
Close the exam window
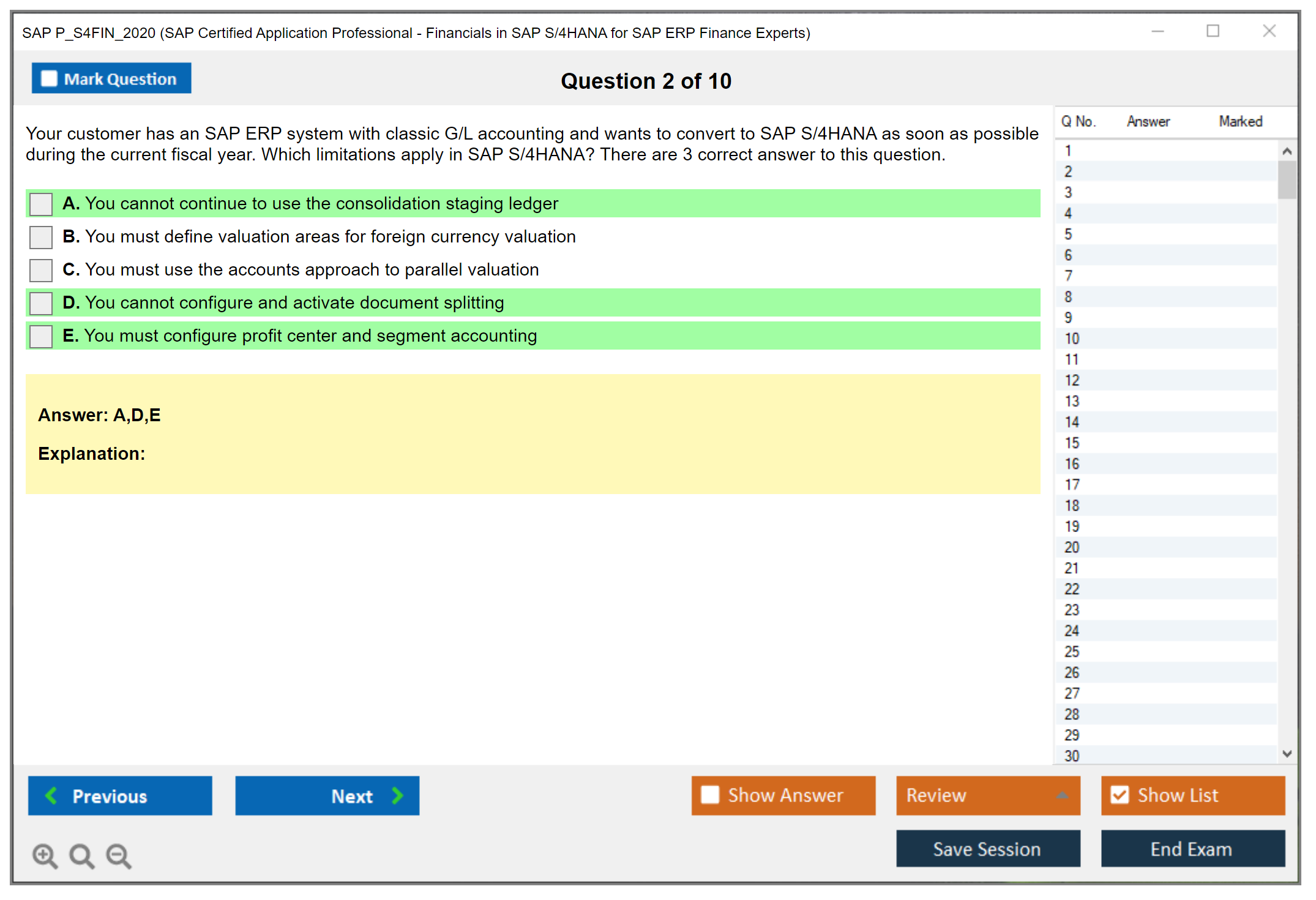pyautogui.click(x=1269, y=31)
